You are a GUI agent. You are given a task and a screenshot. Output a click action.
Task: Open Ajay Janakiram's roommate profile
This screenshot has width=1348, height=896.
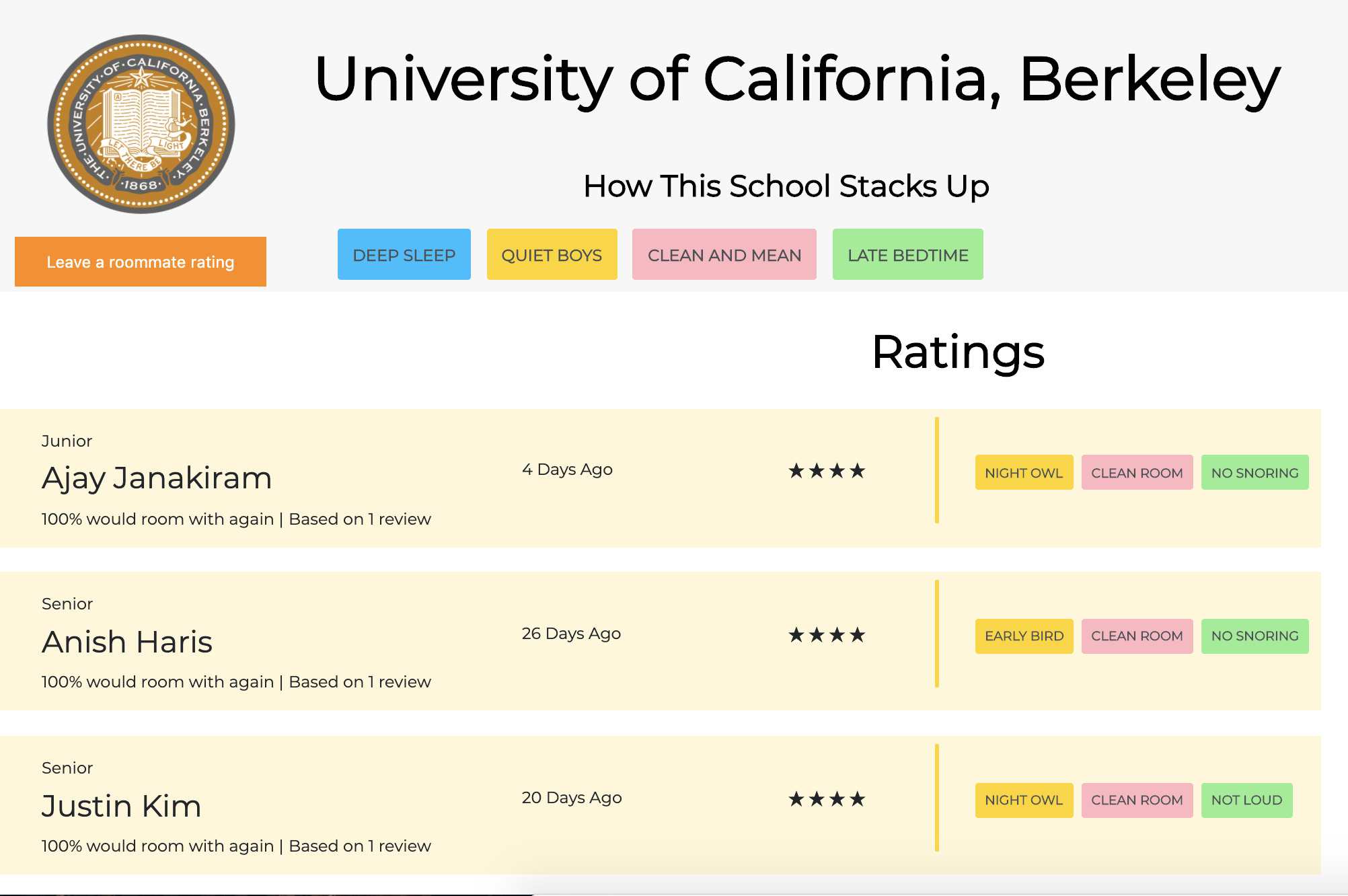coord(157,478)
